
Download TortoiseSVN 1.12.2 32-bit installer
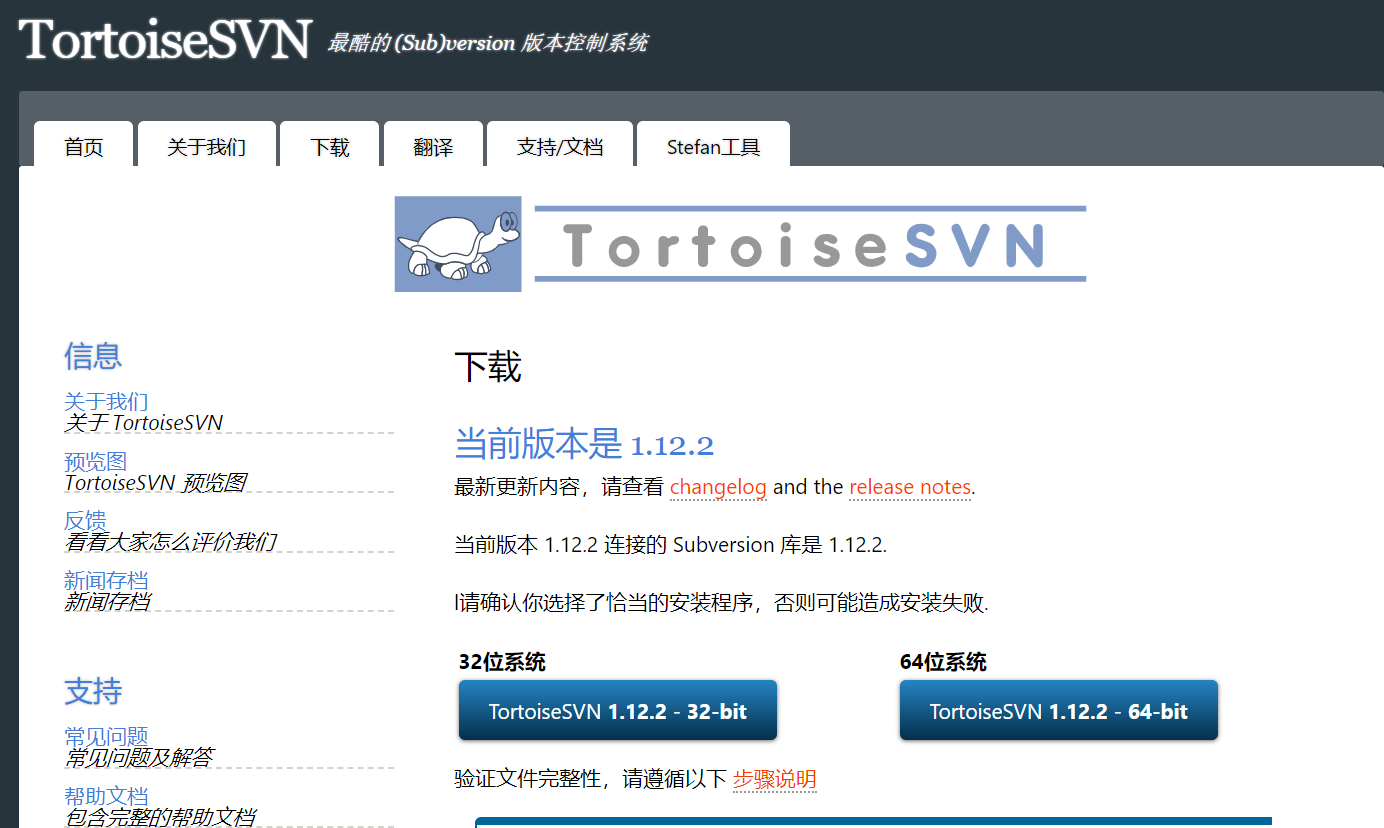(x=617, y=710)
